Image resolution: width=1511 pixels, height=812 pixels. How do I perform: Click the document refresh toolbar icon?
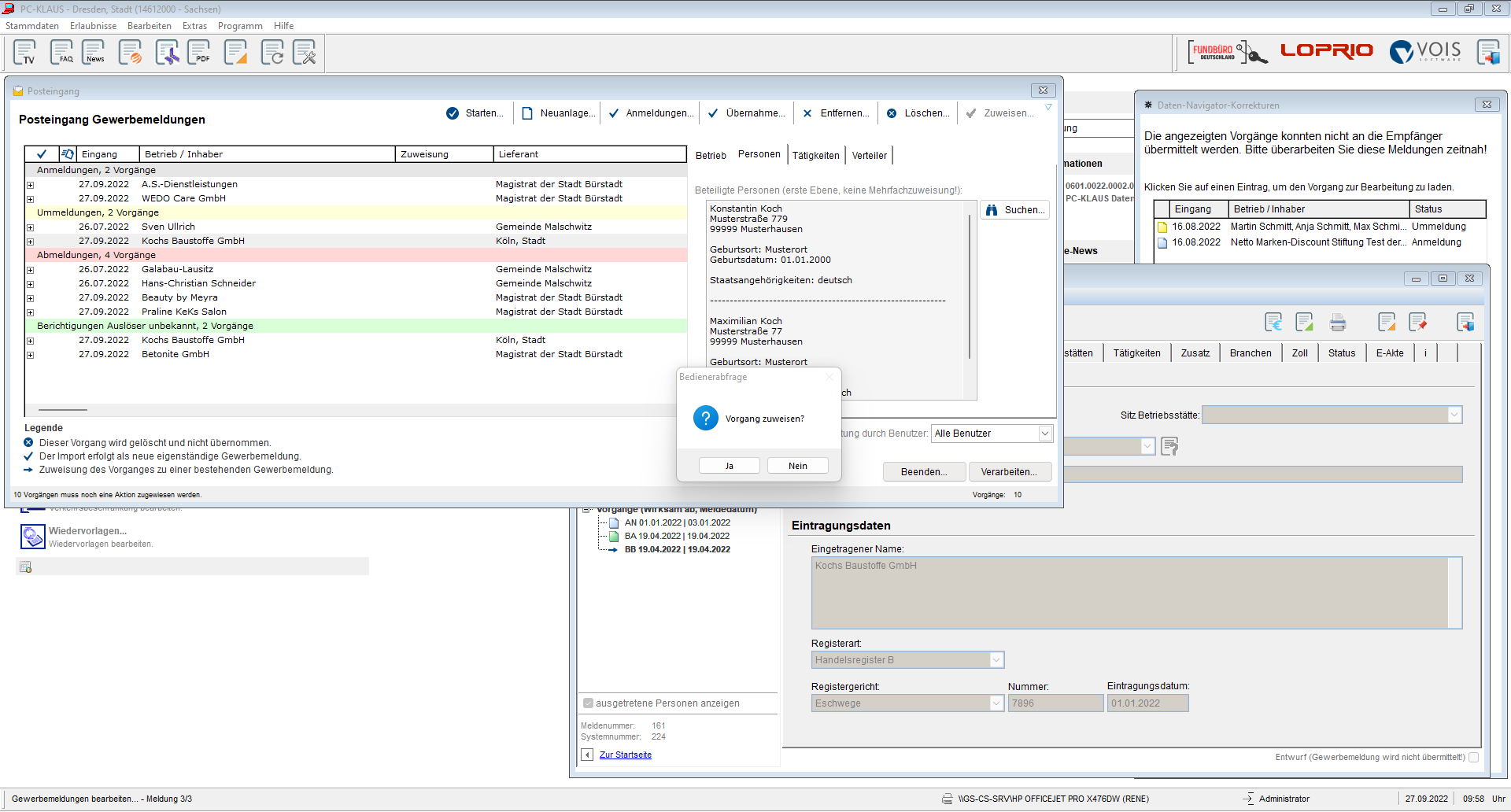272,53
